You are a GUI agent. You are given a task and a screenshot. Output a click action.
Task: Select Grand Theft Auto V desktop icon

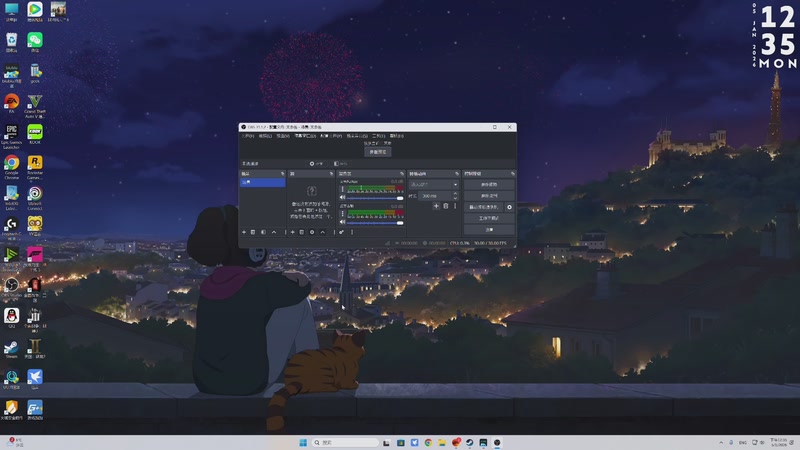35,106
